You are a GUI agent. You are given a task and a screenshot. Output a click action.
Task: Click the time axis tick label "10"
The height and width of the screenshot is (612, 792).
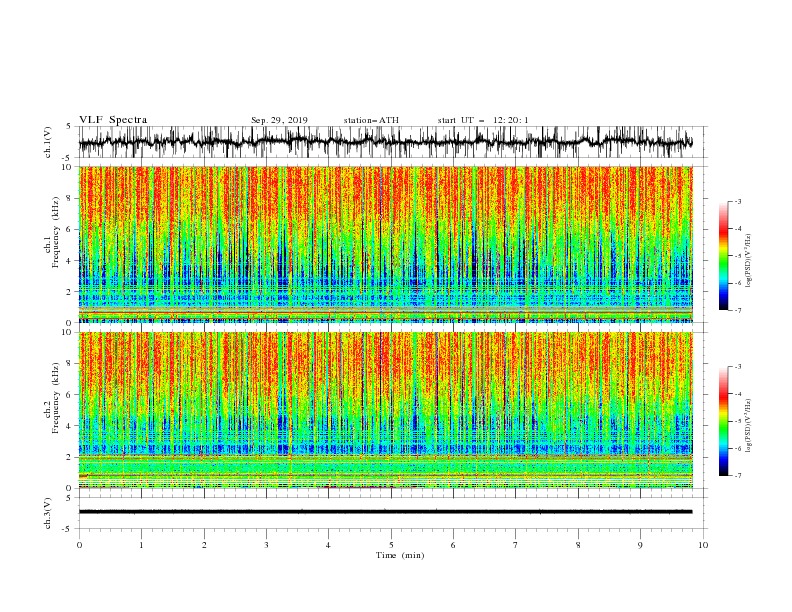703,545
